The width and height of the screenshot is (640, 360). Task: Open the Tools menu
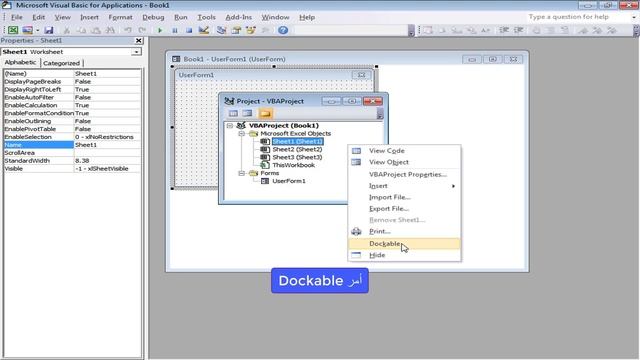click(206, 17)
